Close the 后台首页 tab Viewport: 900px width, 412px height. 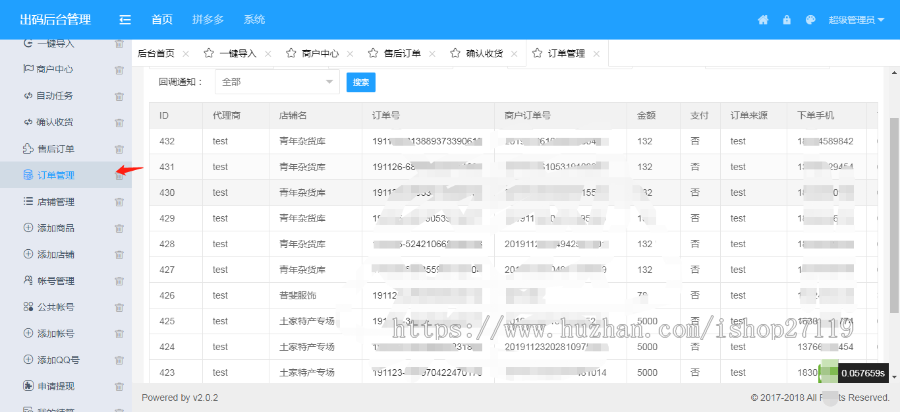pyautogui.click(x=185, y=54)
